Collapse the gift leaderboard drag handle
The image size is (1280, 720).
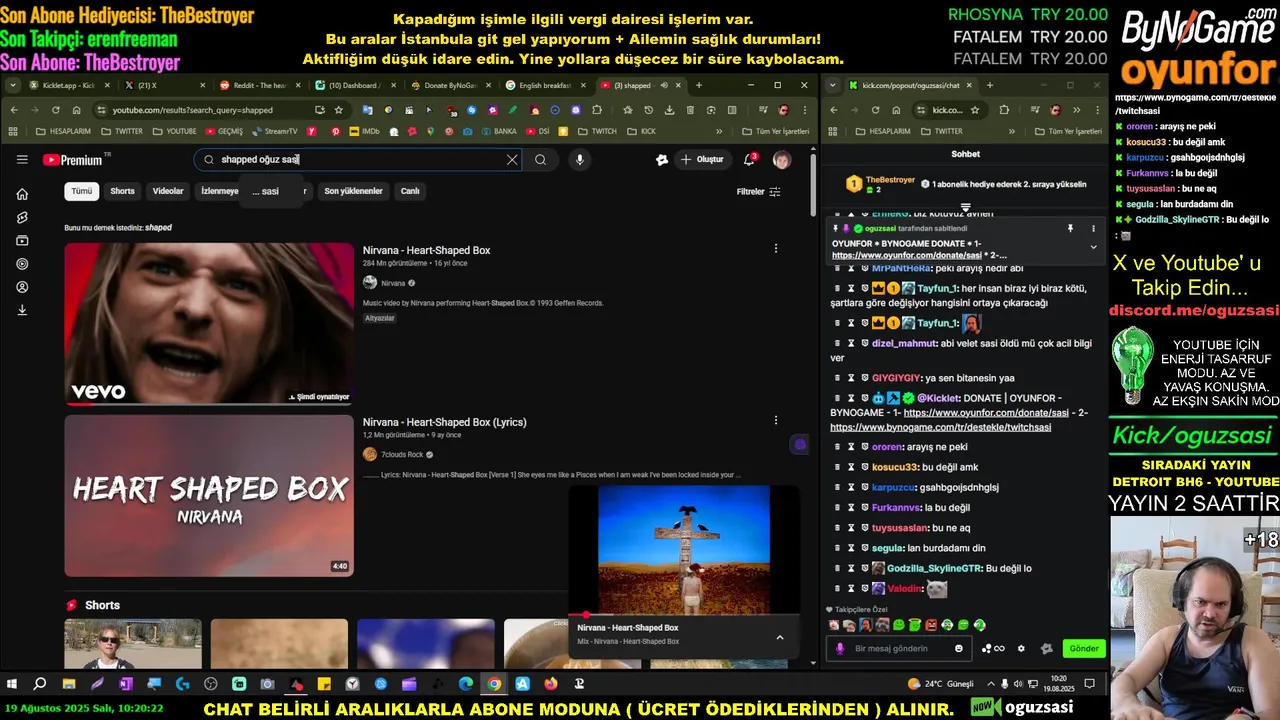coord(965,208)
